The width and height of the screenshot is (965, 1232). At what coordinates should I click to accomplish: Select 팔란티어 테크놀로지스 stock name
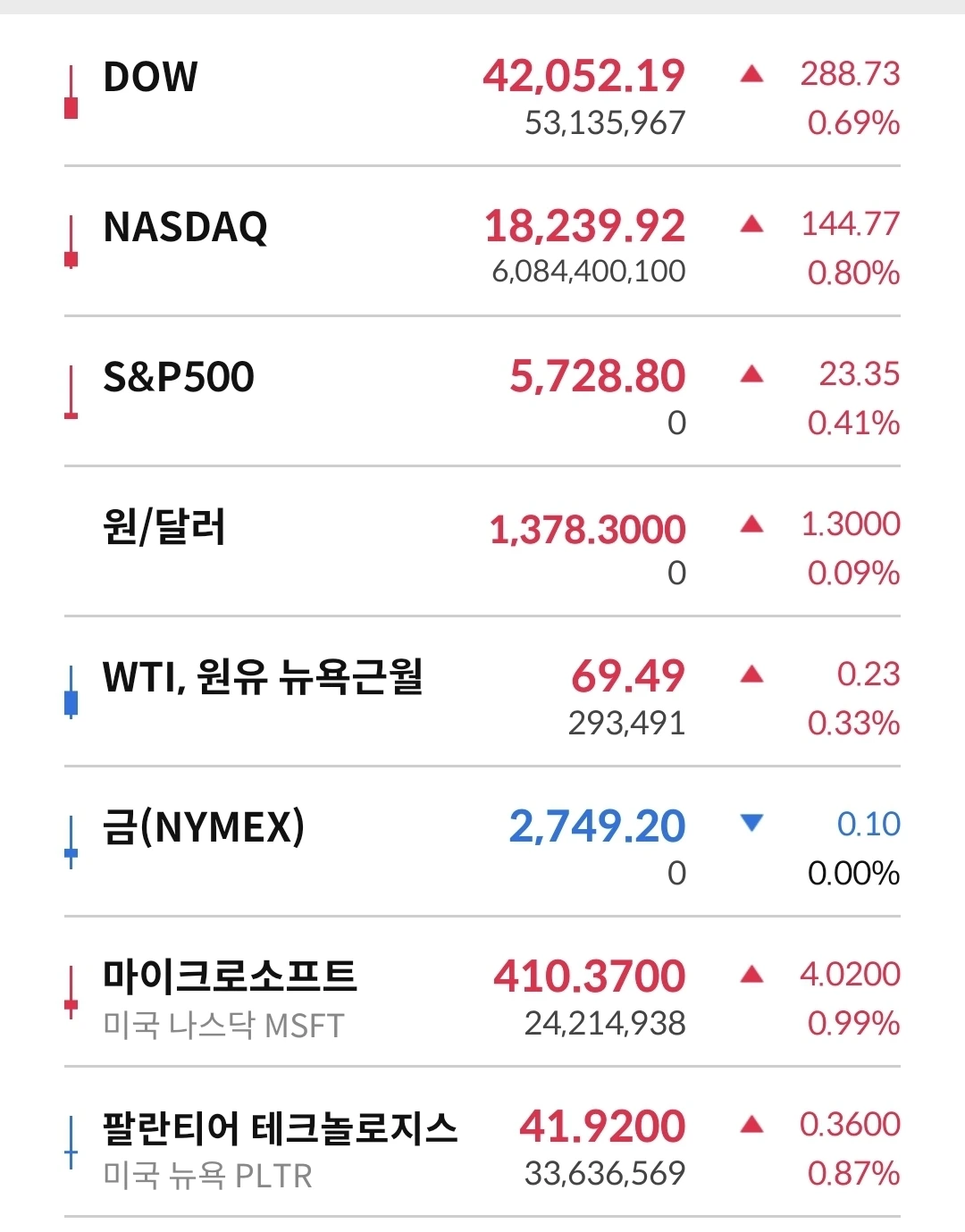[280, 1127]
